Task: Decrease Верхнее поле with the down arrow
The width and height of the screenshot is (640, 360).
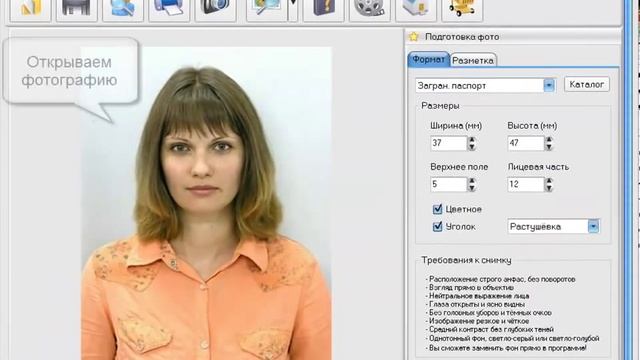Action: (472, 188)
